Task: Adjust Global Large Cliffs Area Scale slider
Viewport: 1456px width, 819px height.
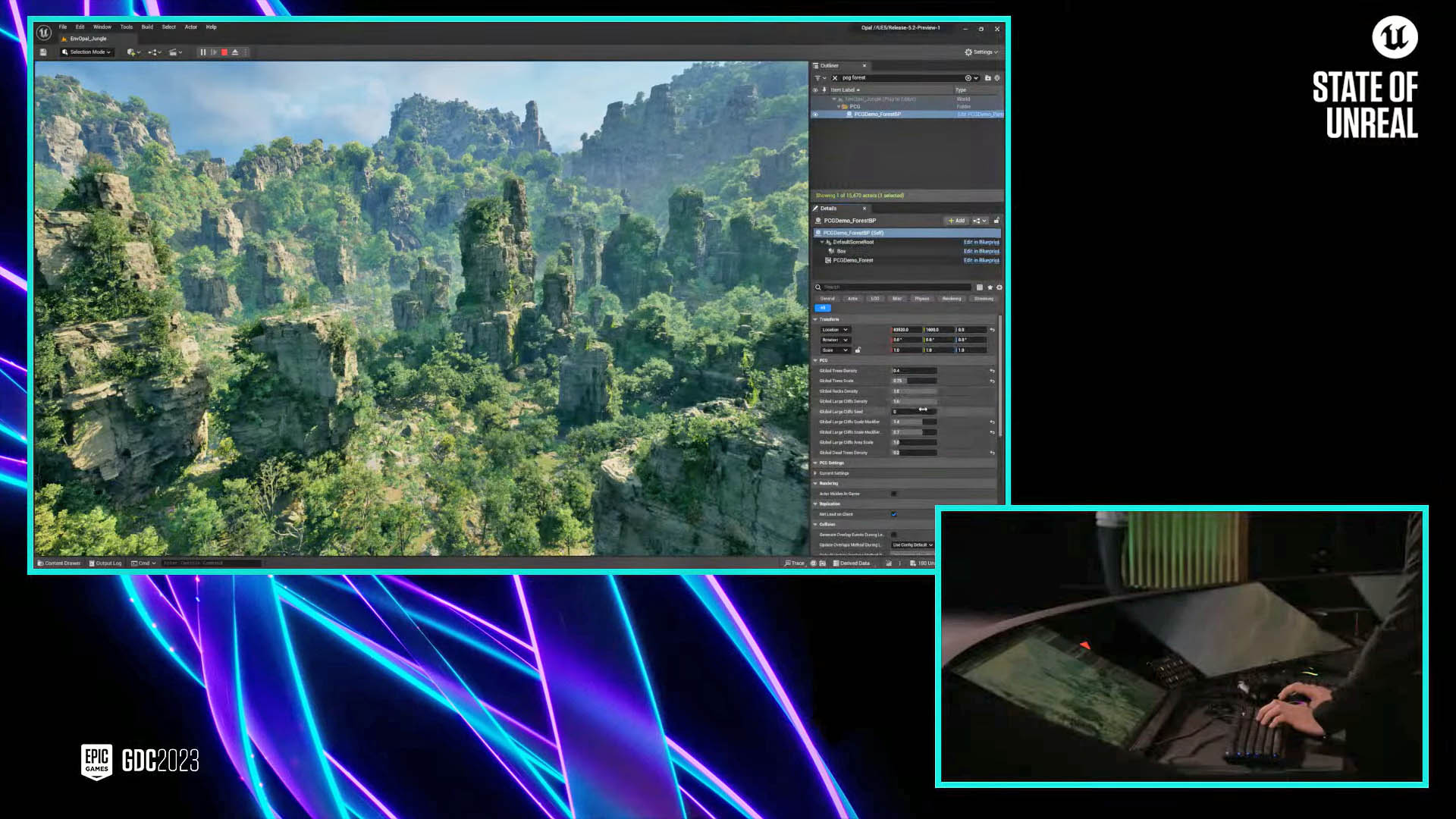Action: click(x=914, y=442)
